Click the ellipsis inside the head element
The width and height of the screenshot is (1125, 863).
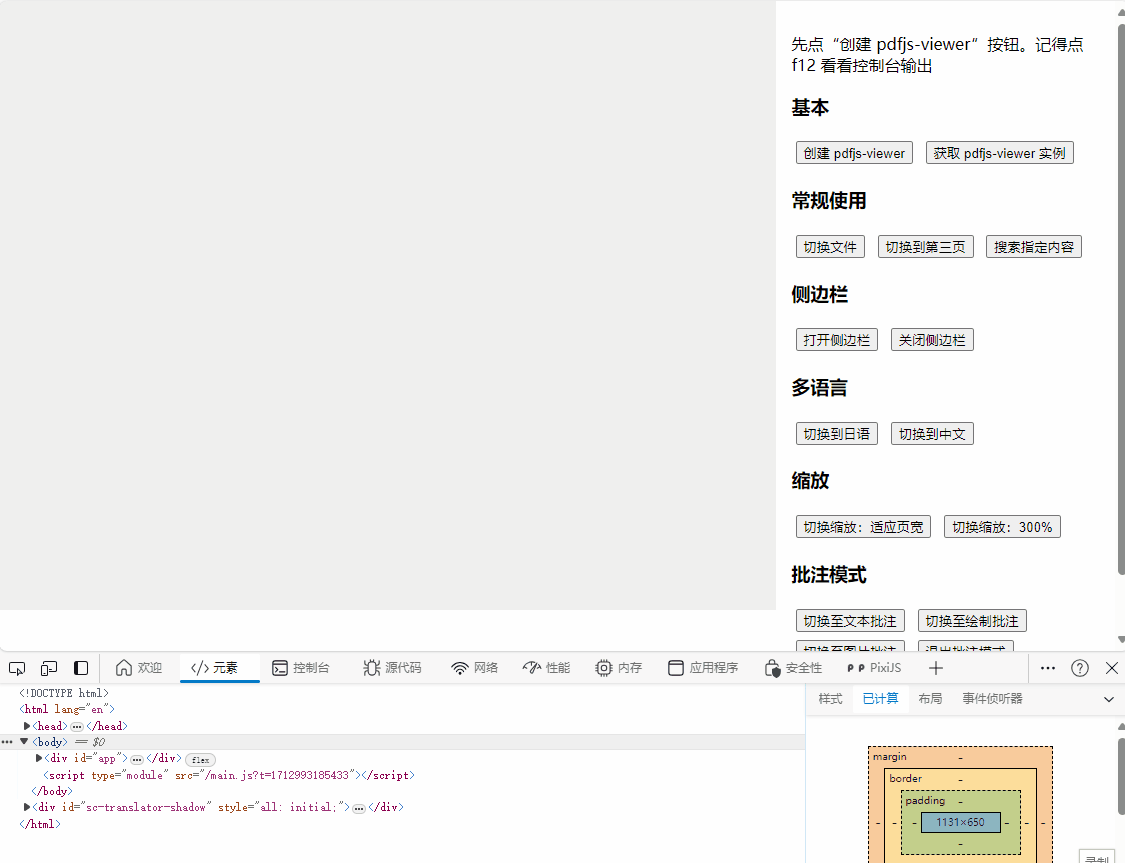[77, 727]
